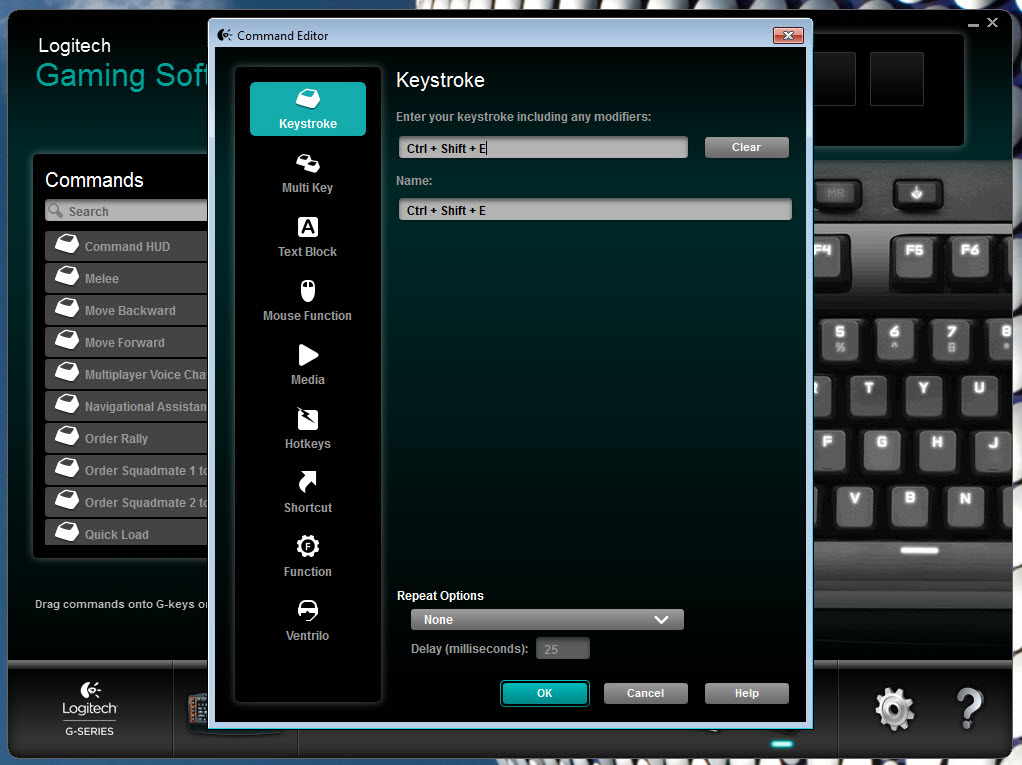
Task: Click the B key on keyboard image
Action: 910,505
